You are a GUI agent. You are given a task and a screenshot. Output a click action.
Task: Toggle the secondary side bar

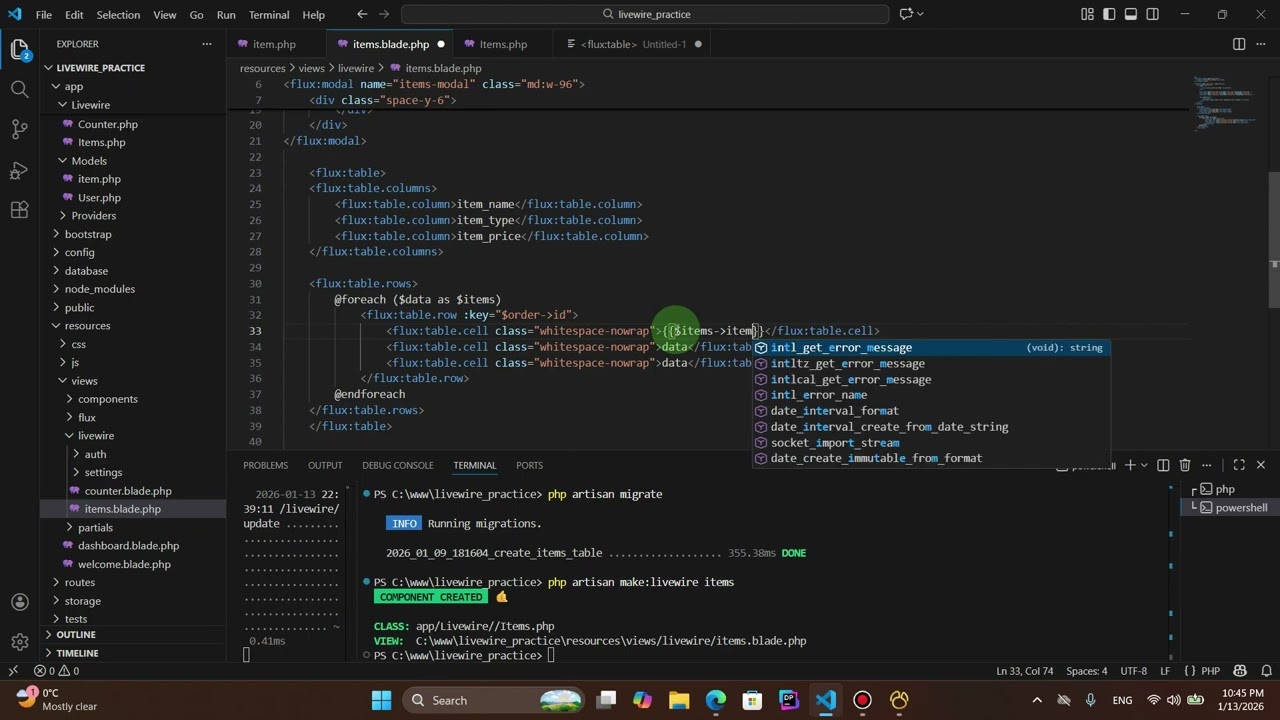(1153, 14)
